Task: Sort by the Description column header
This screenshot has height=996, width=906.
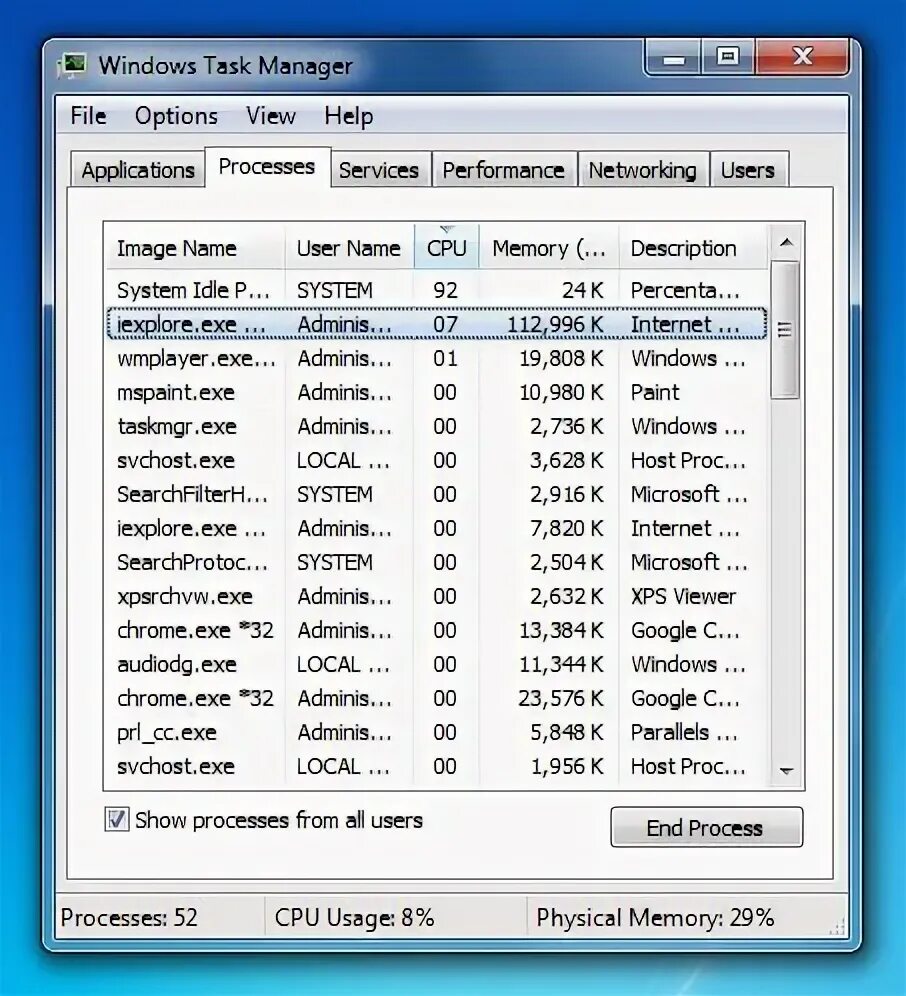Action: click(x=693, y=248)
